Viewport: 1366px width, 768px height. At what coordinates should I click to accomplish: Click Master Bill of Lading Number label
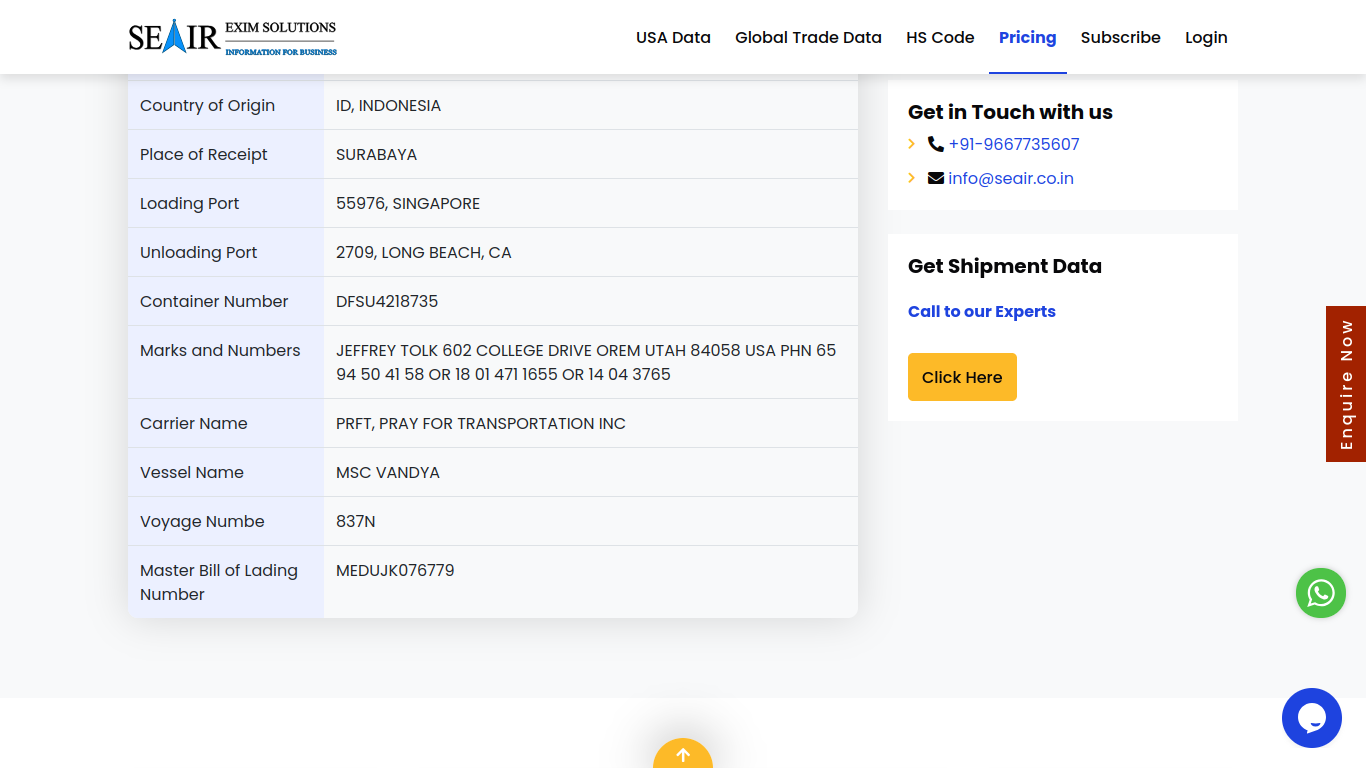[219, 582]
